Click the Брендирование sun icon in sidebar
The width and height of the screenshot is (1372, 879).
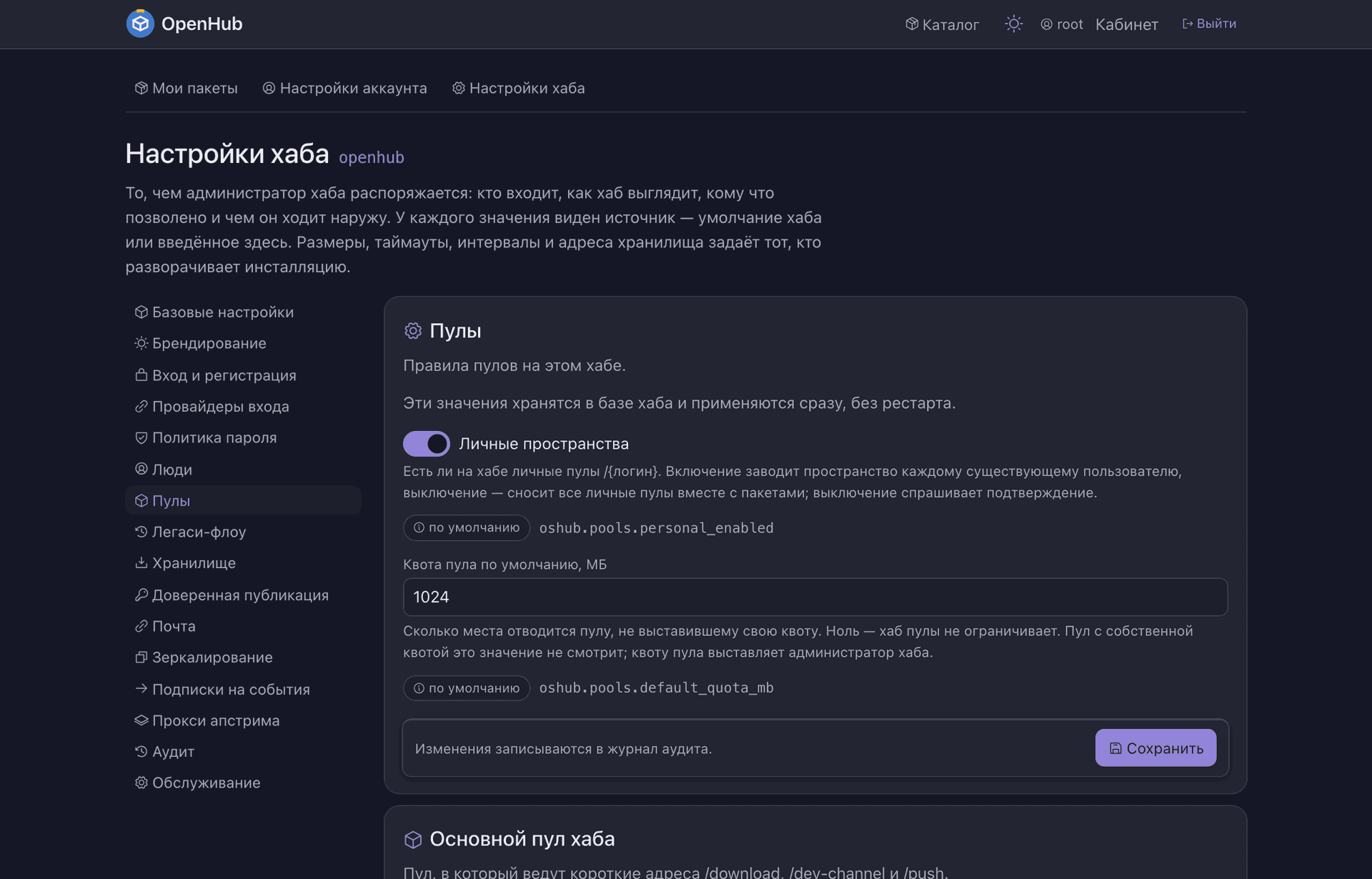[x=141, y=343]
